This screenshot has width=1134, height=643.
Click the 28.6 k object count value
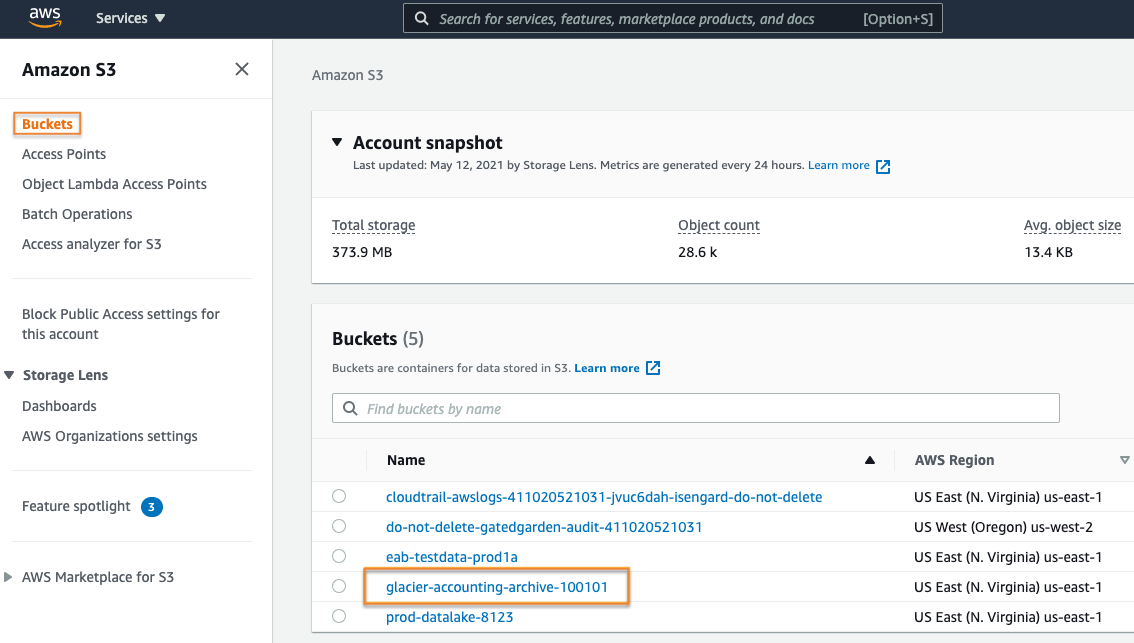click(x=697, y=252)
